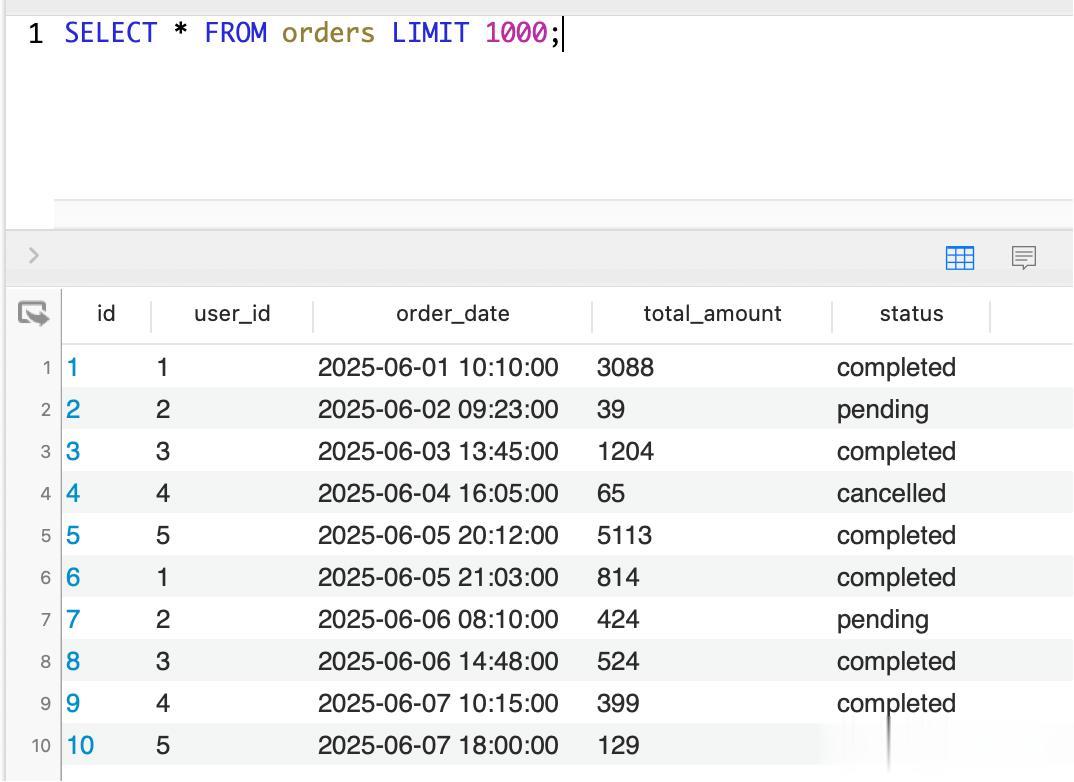Click the orders table name in query
The width and height of the screenshot is (1074, 782).
(x=328, y=34)
